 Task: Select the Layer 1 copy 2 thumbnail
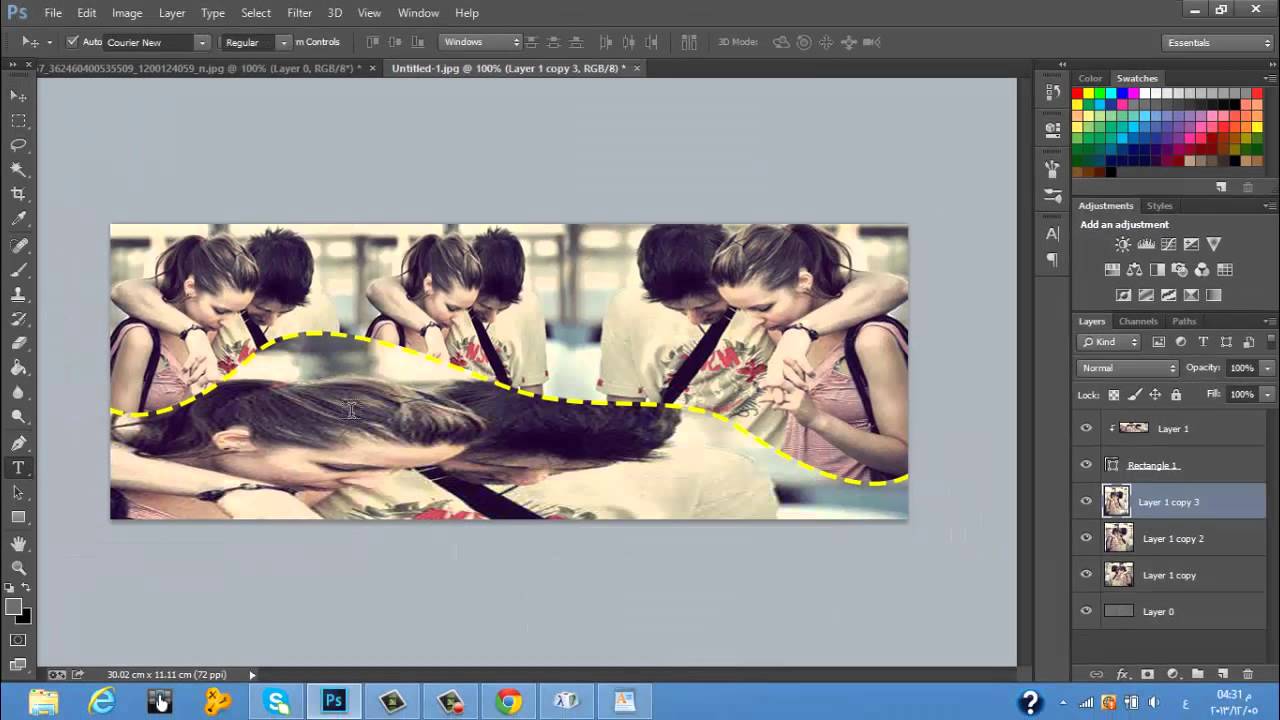(1119, 538)
